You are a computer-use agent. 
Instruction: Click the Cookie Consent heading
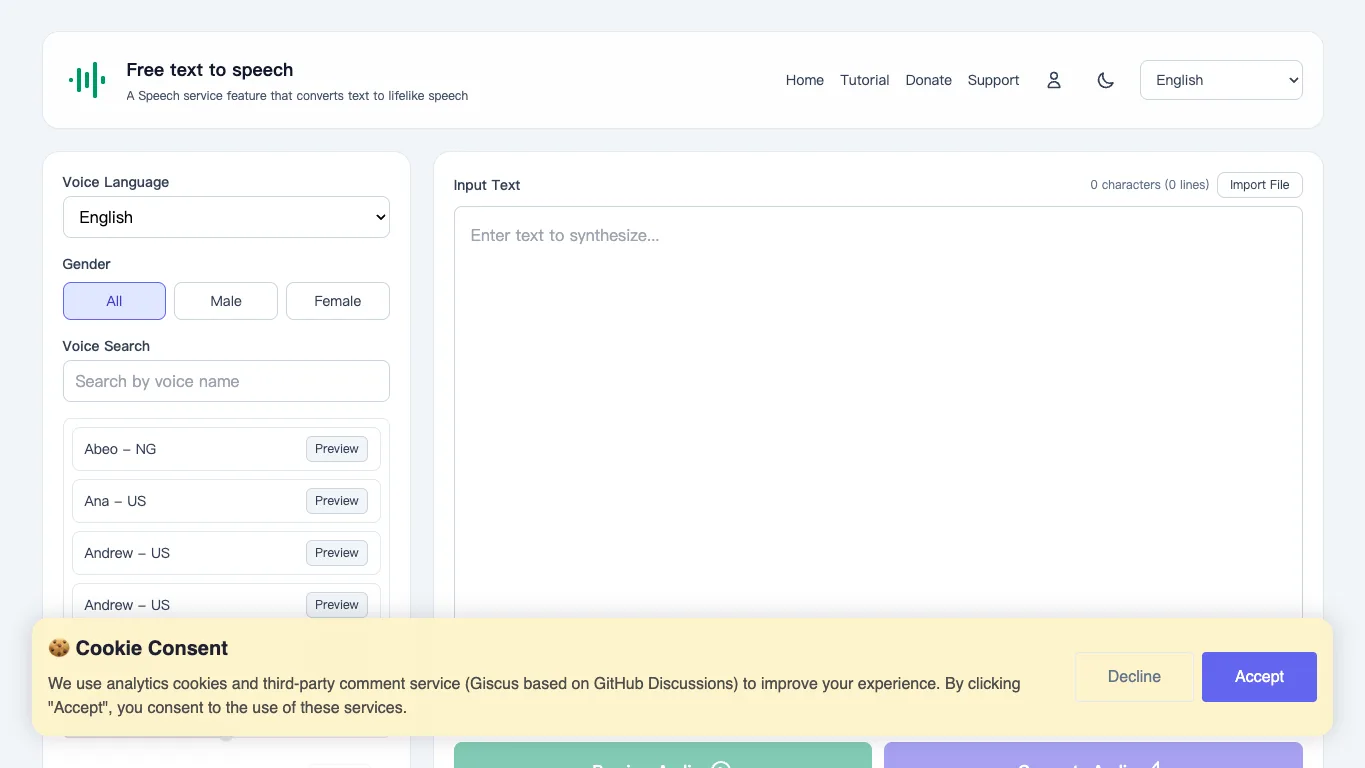(138, 648)
